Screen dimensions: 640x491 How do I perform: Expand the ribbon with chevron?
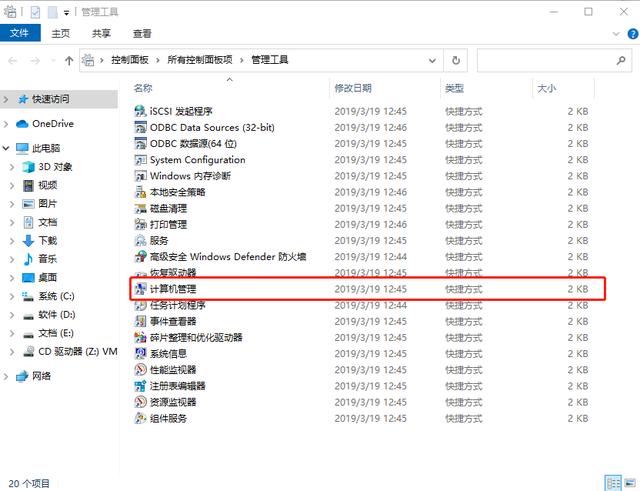(x=616, y=33)
